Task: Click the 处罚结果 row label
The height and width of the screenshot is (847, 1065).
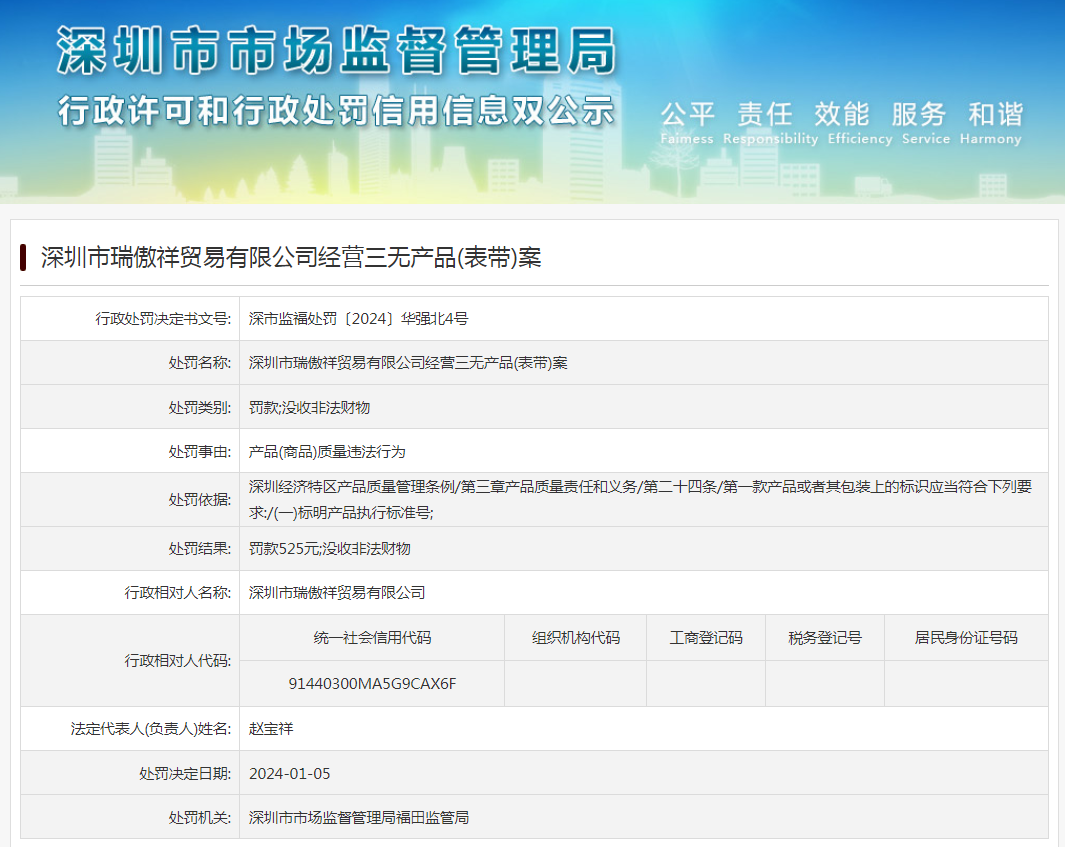Action: [x=200, y=549]
